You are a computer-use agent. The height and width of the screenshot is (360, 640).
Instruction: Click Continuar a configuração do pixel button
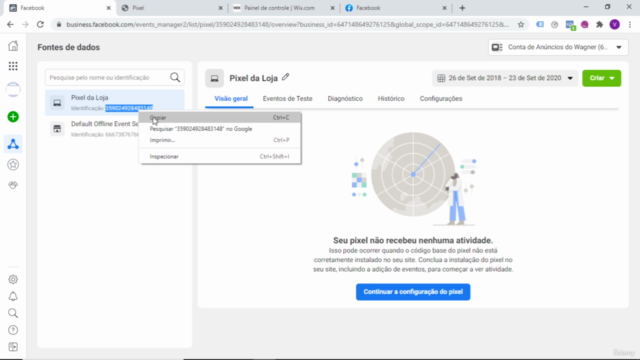[x=413, y=292]
